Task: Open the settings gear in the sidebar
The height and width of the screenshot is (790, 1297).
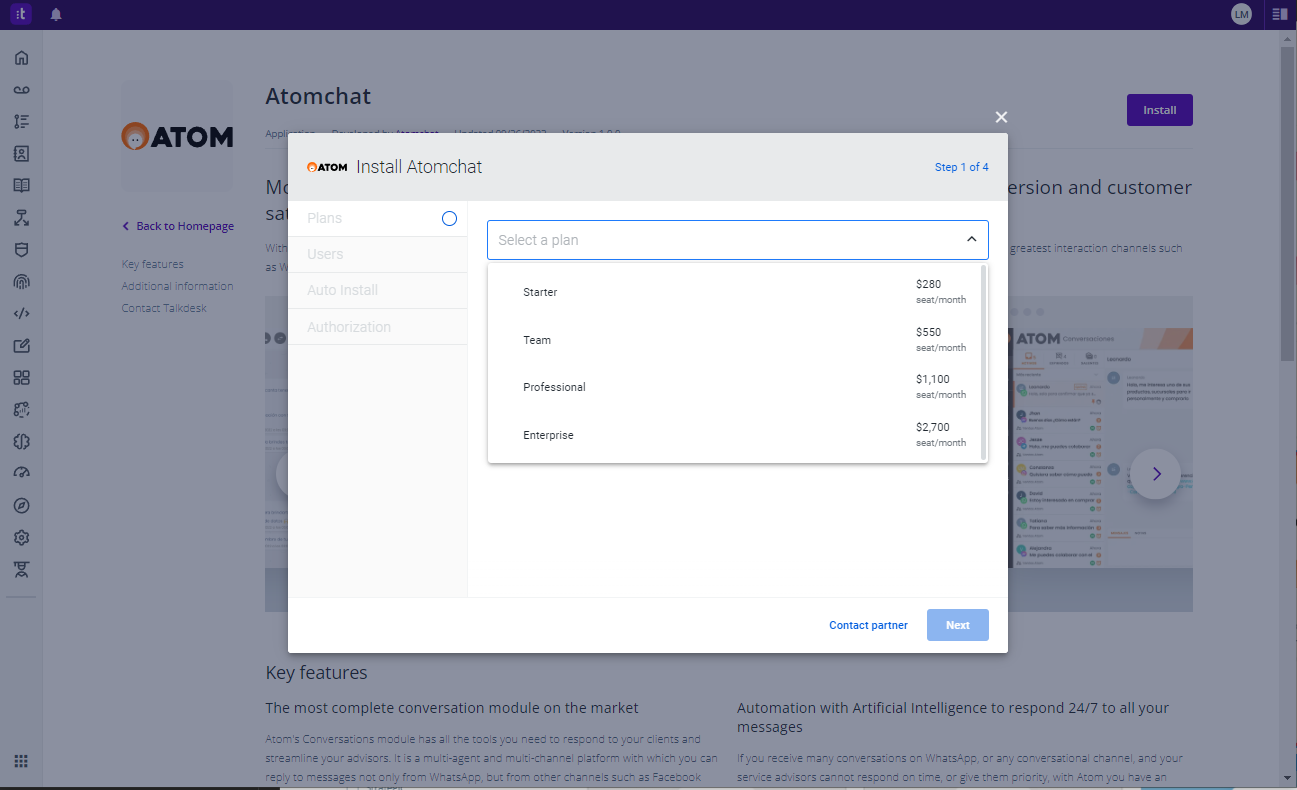Action: (x=21, y=538)
